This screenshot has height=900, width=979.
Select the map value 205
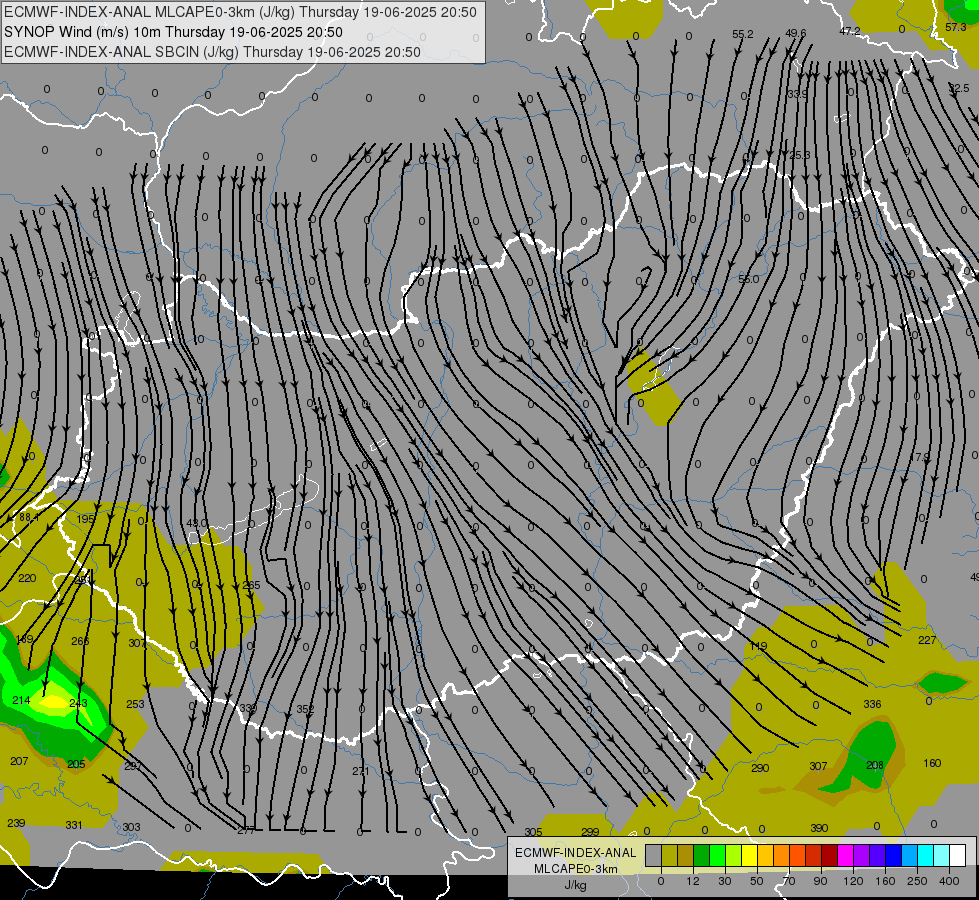click(76, 764)
